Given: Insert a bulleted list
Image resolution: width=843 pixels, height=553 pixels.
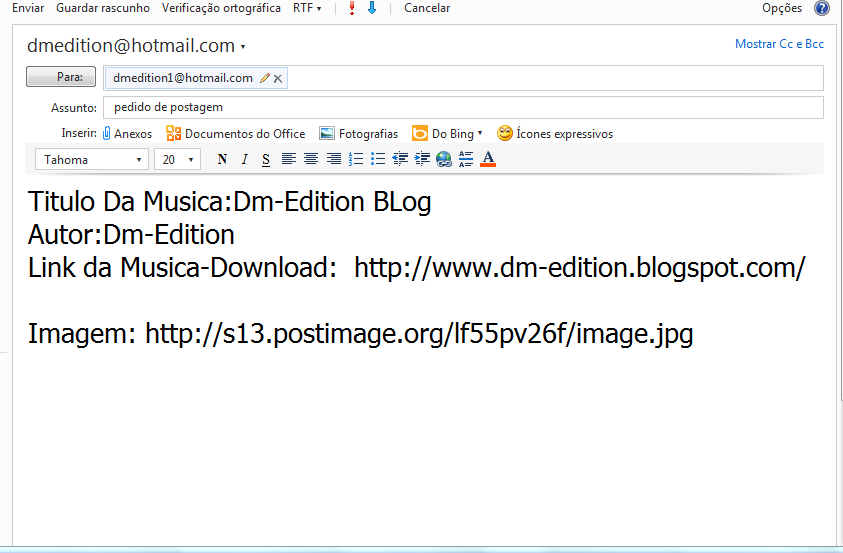Looking at the screenshot, I should [x=378, y=159].
